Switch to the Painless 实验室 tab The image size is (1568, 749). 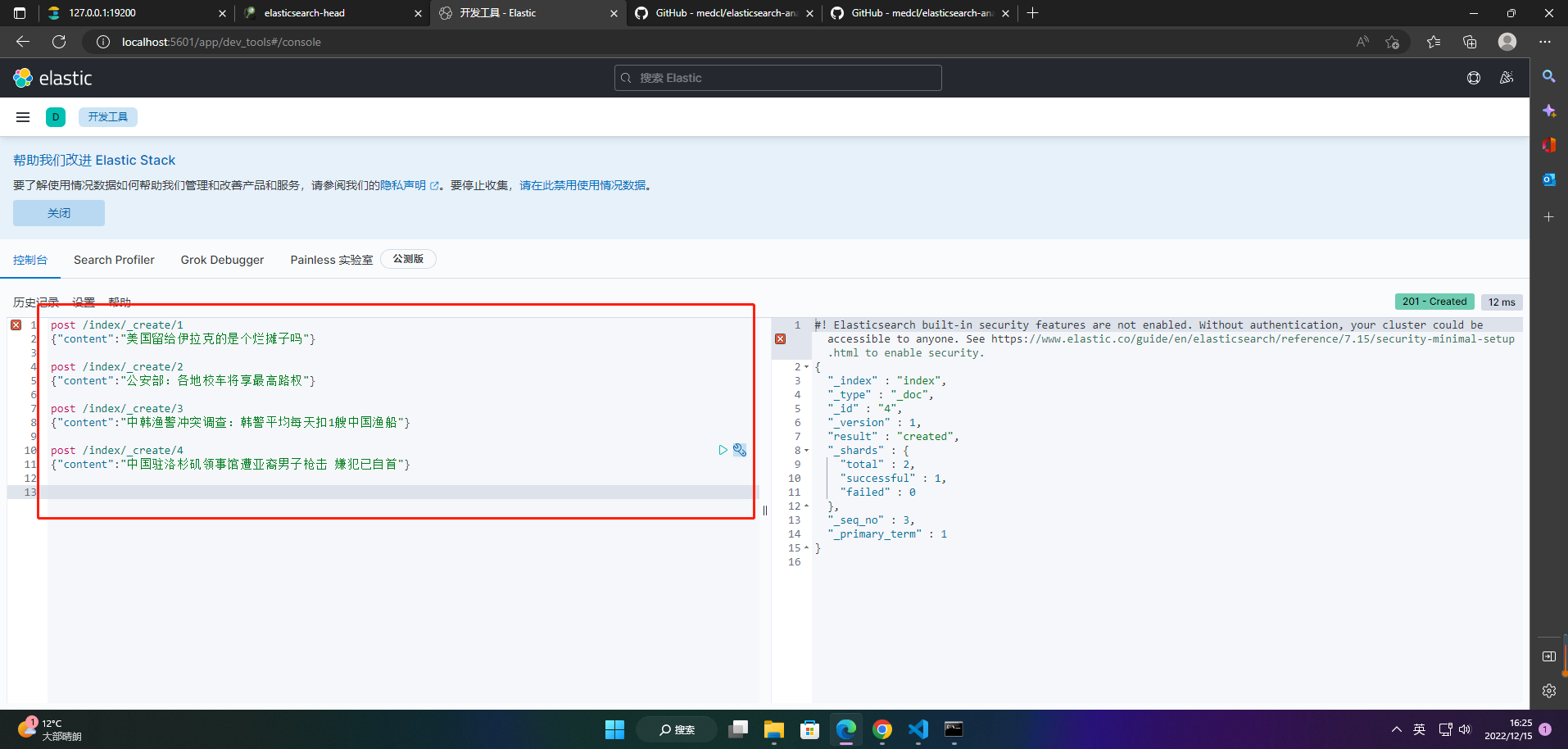[x=331, y=260]
